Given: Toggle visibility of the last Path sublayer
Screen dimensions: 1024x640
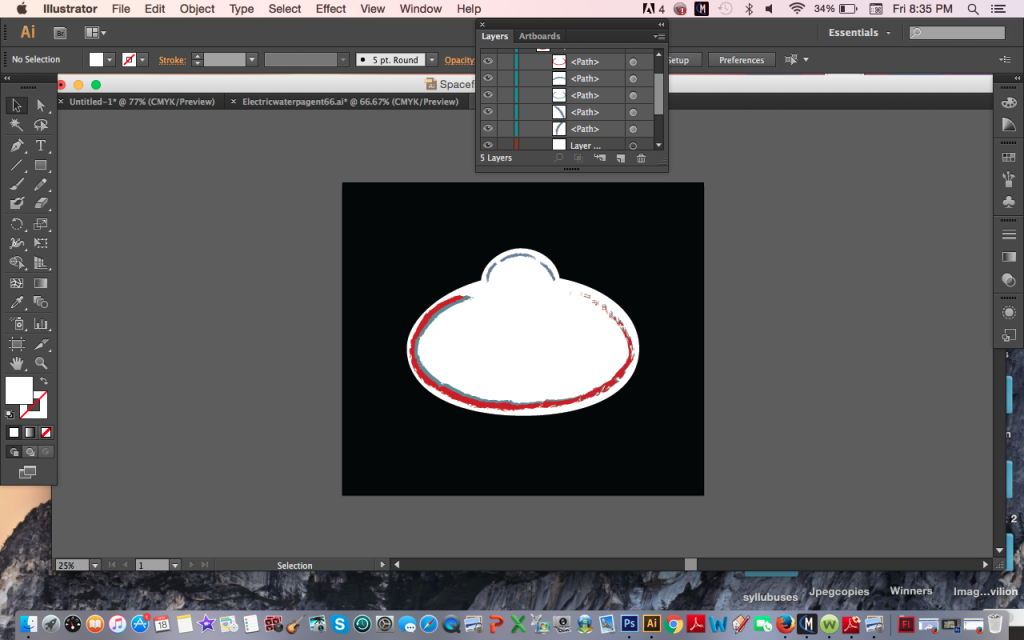Looking at the screenshot, I should click(x=488, y=129).
